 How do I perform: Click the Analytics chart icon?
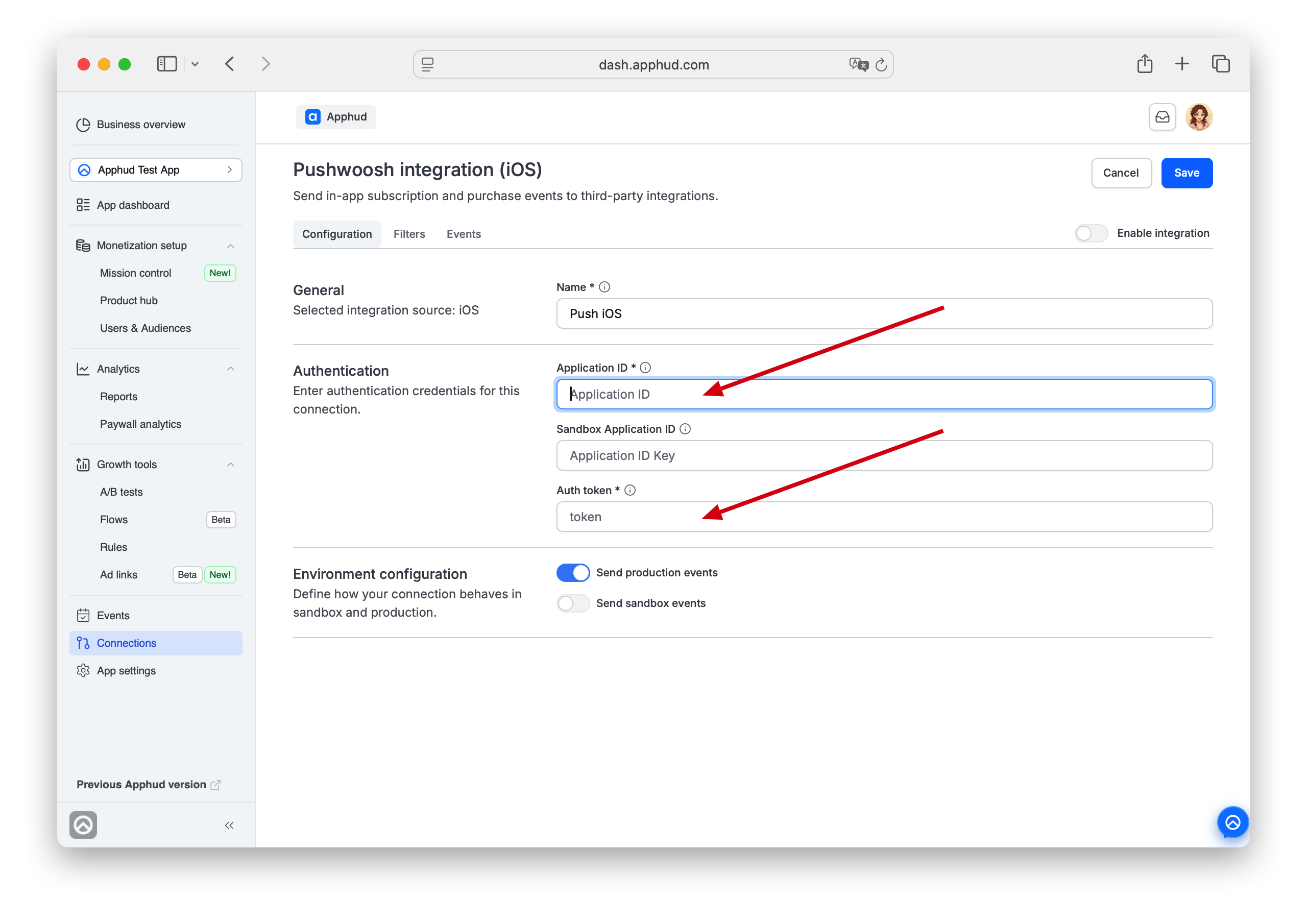click(x=83, y=369)
